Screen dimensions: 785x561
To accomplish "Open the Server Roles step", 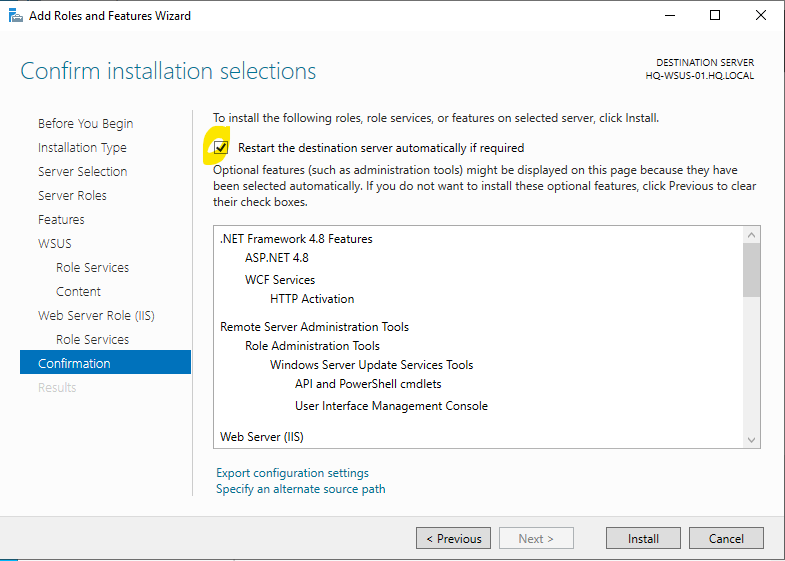I will click(72, 196).
